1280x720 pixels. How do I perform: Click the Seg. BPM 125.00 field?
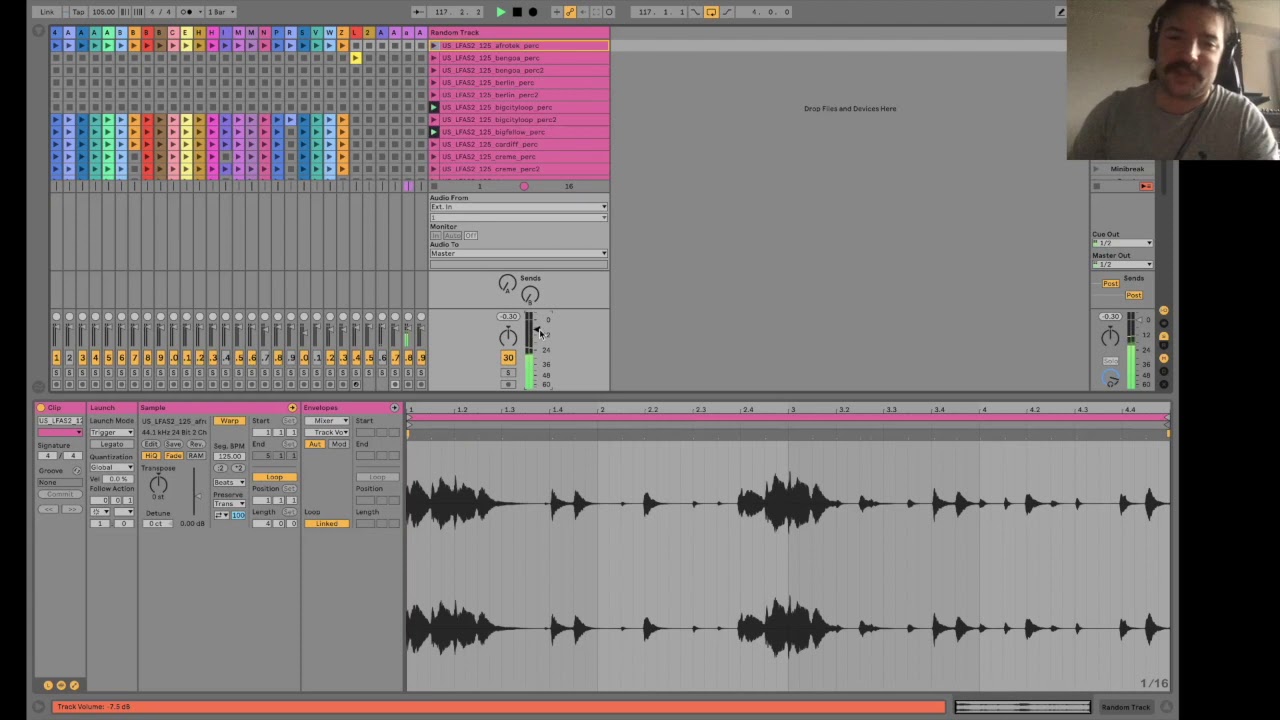coord(230,456)
